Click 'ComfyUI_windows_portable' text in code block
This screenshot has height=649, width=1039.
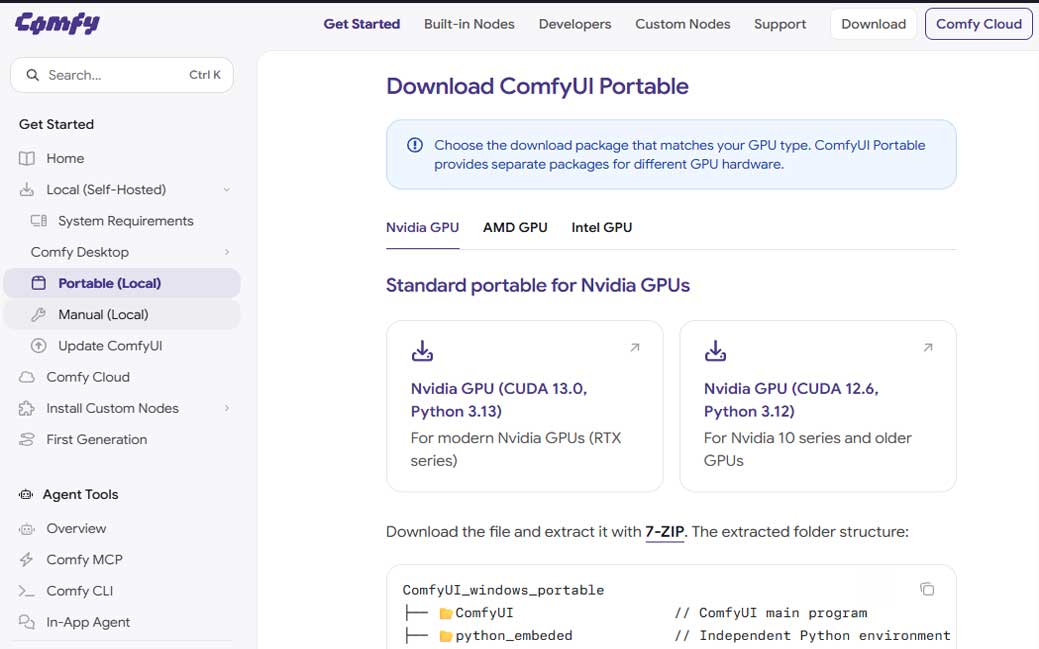click(504, 590)
